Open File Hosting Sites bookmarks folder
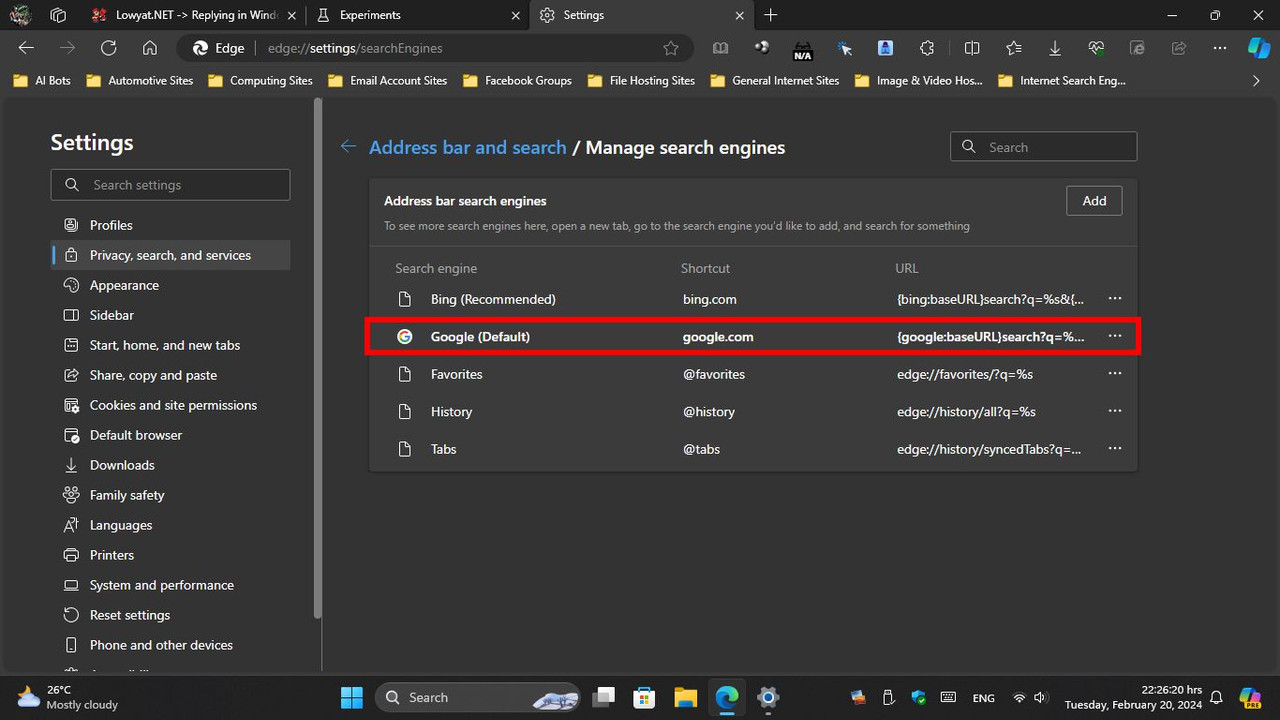Screen dimensions: 1280x720 tap(641, 81)
